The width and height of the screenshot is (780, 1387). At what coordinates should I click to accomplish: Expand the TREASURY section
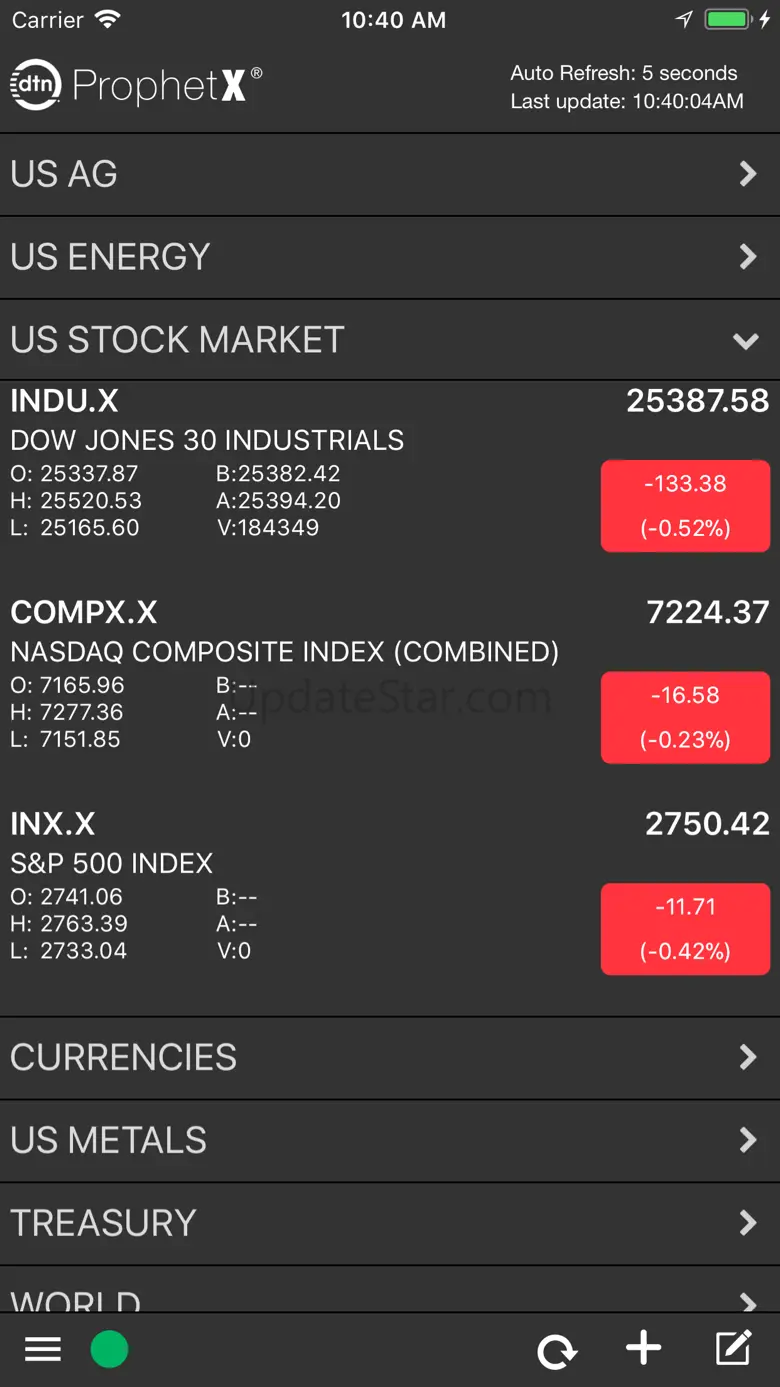(x=390, y=1223)
